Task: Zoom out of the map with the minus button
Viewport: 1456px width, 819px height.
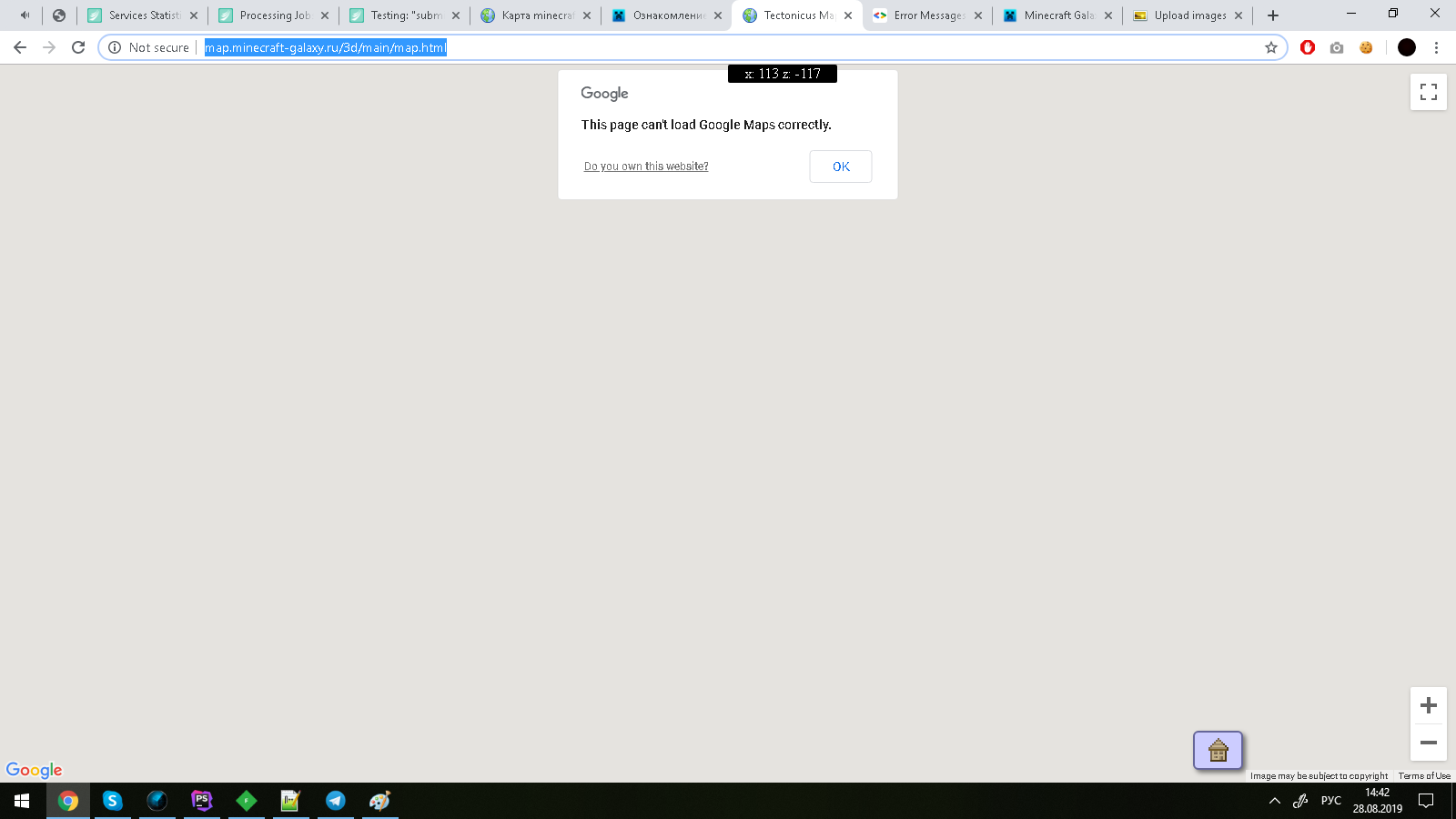Action: click(1429, 743)
